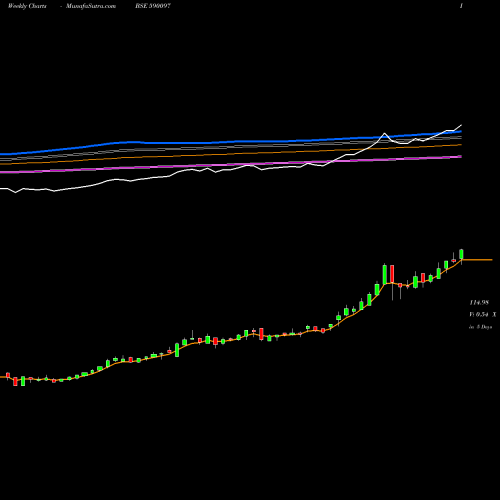
Task: Click the MunafaSutra.com label
Action: [x=91, y=6]
